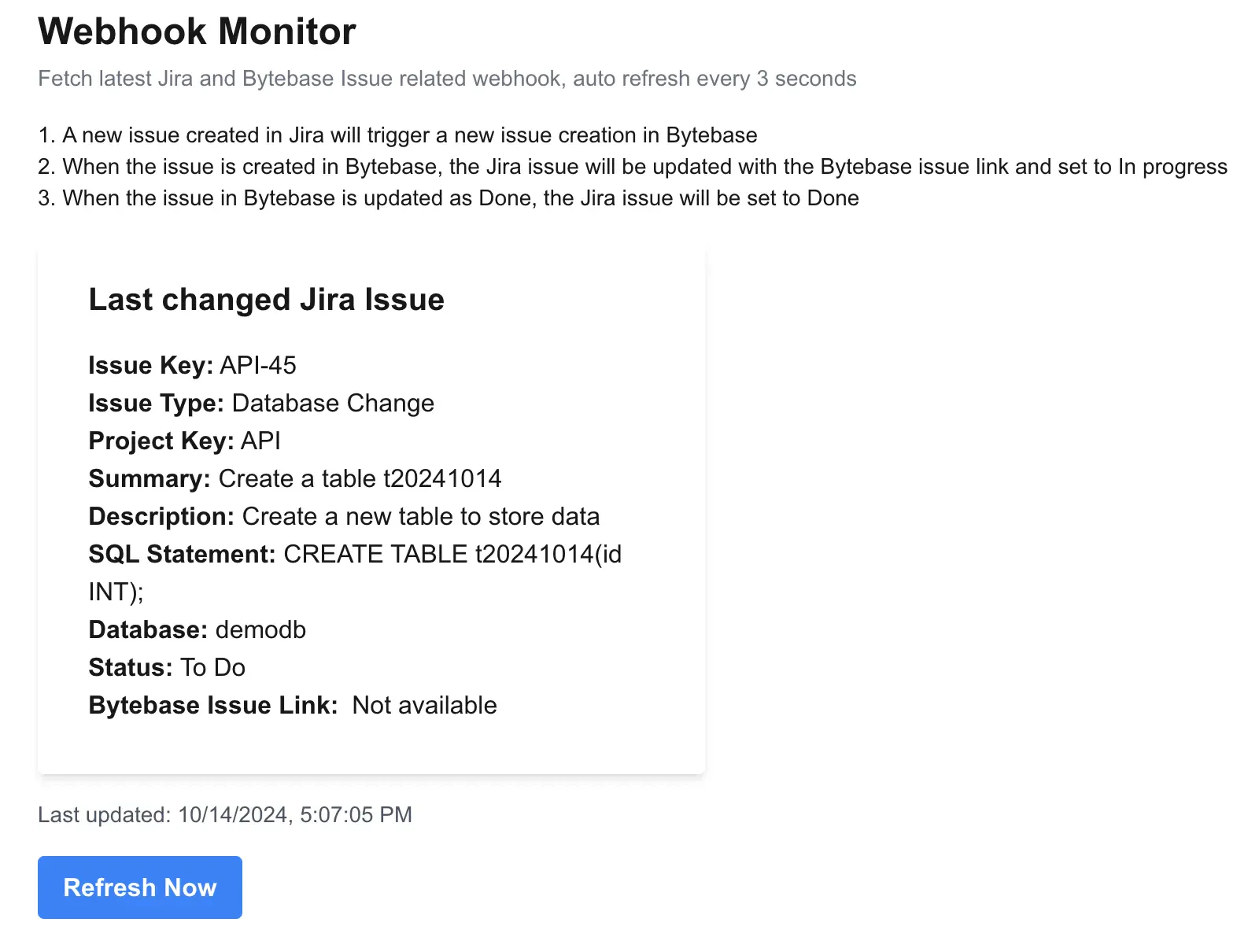Click the Last updated timestamp
Viewport: 1248px width, 952px height.
click(x=225, y=814)
